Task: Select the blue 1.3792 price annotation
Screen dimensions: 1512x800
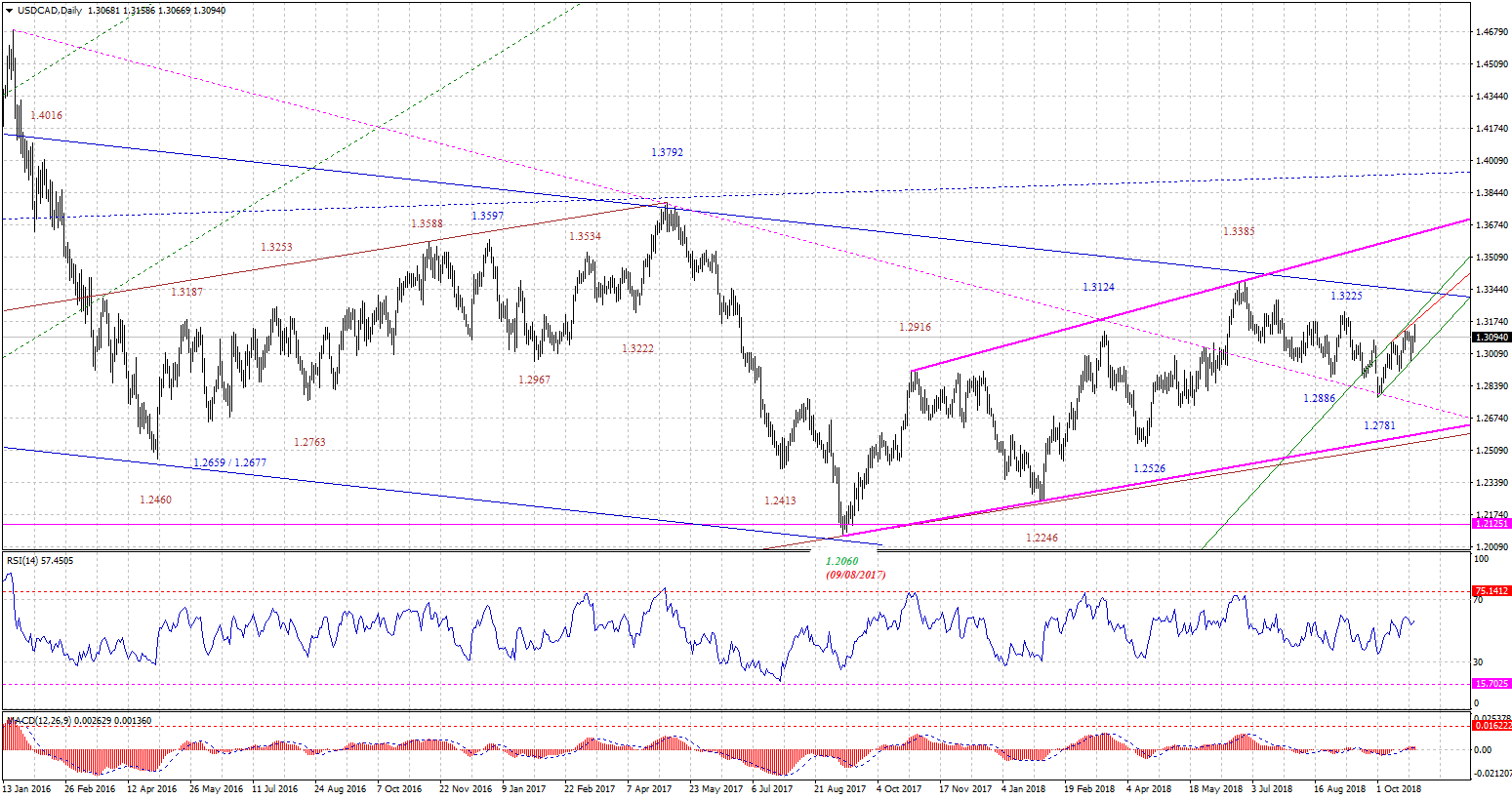Action: 668,152
